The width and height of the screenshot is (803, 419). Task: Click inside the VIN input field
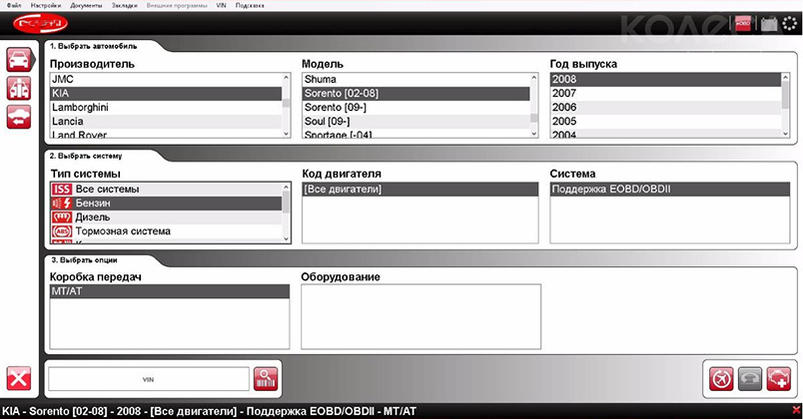[x=149, y=380]
